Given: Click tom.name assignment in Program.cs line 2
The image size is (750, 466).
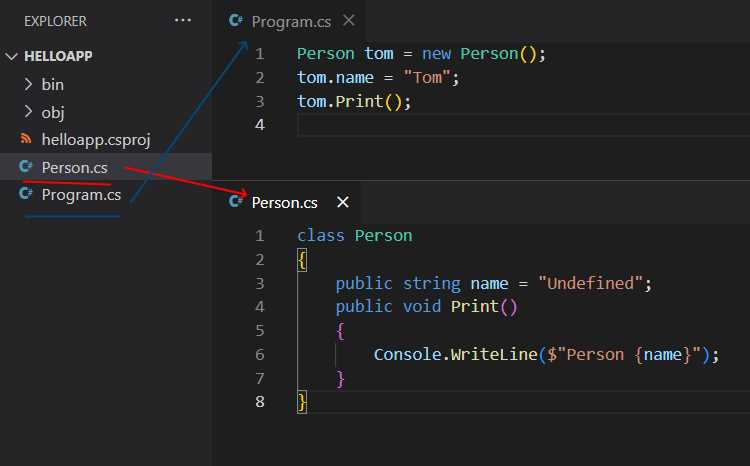Looking at the screenshot, I should (x=378, y=78).
